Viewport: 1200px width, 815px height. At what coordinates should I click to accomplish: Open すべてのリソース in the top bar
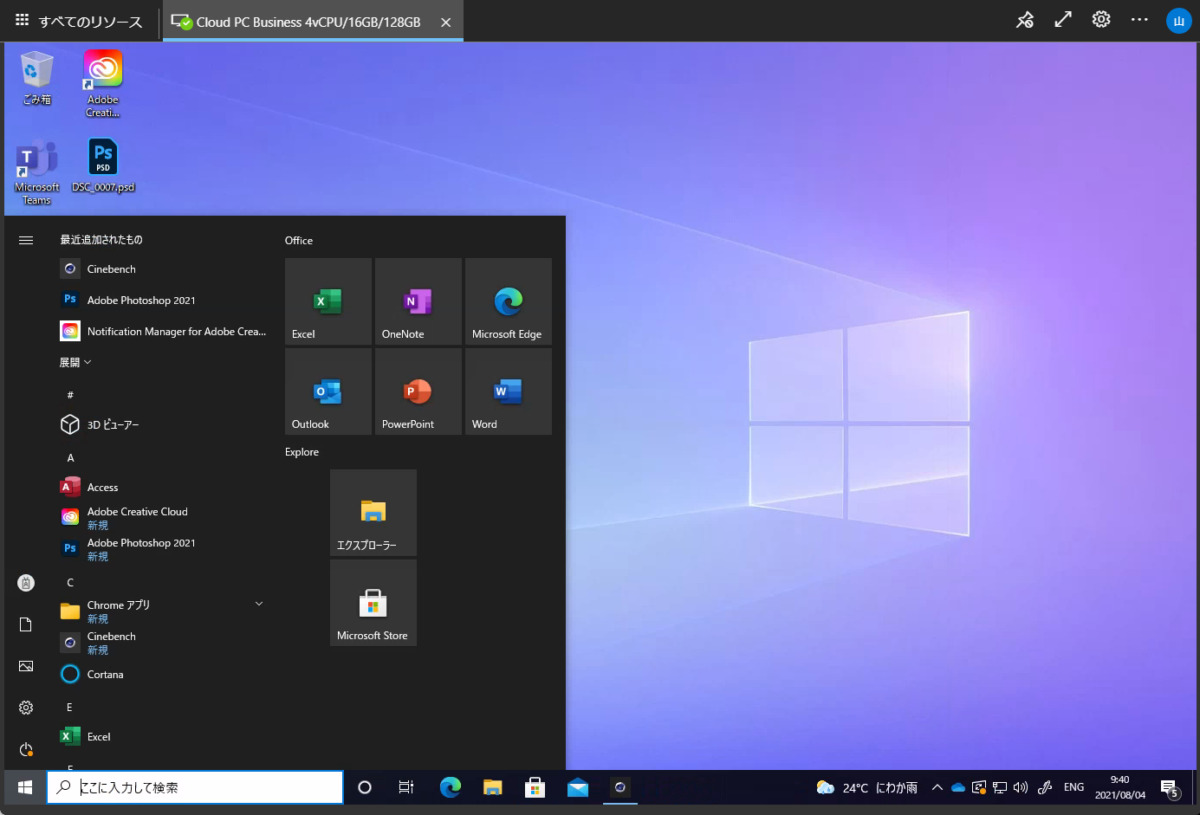[x=79, y=21]
